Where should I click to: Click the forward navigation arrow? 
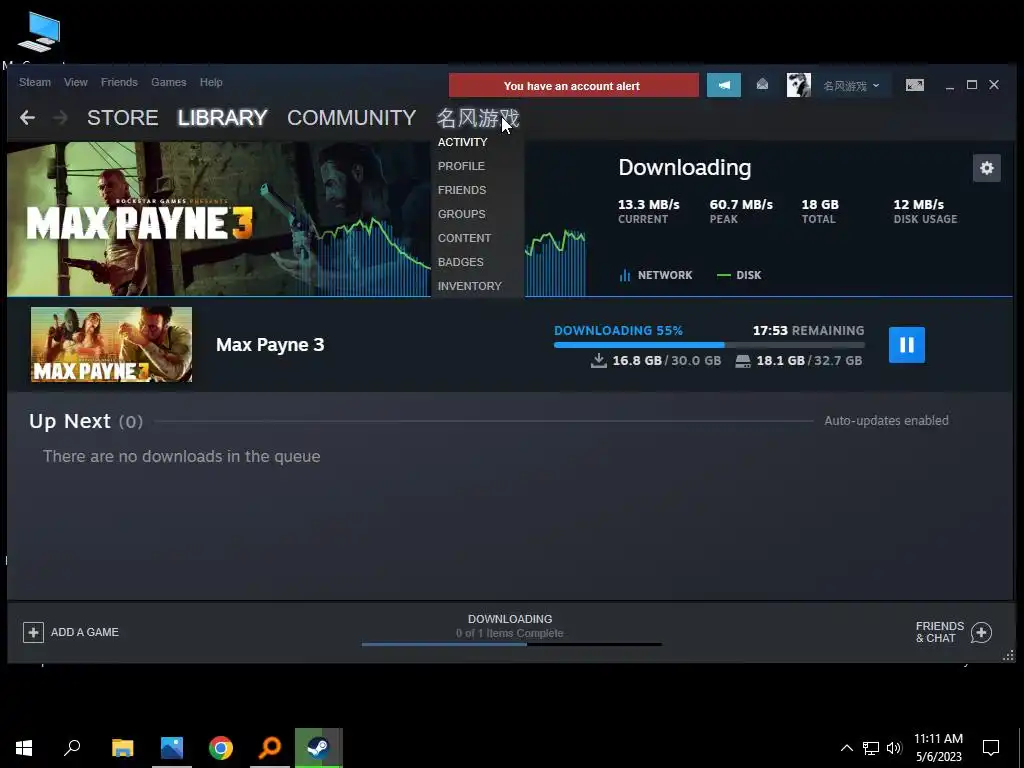pos(60,118)
